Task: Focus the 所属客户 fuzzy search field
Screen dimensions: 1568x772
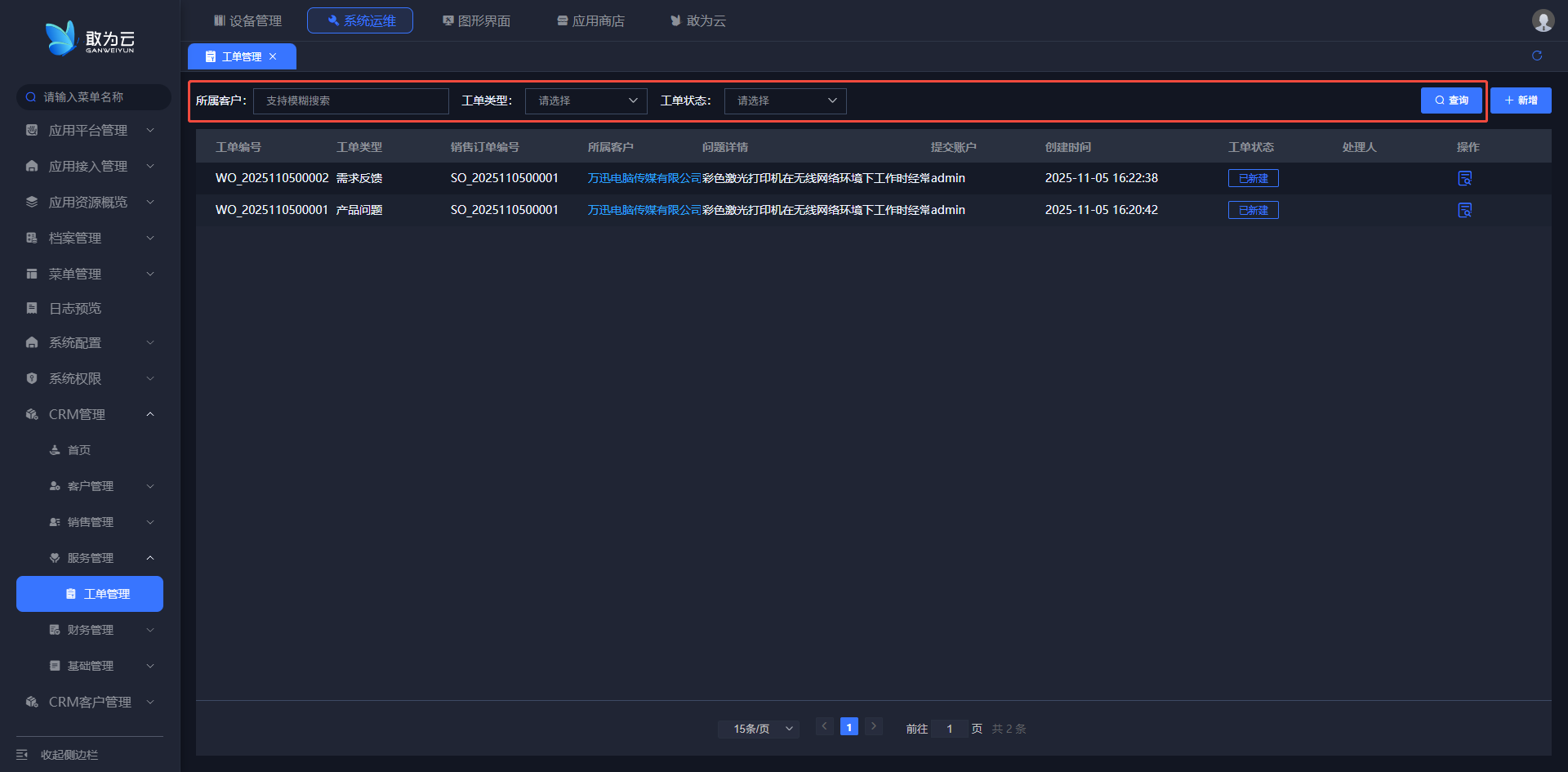Action: (x=351, y=100)
